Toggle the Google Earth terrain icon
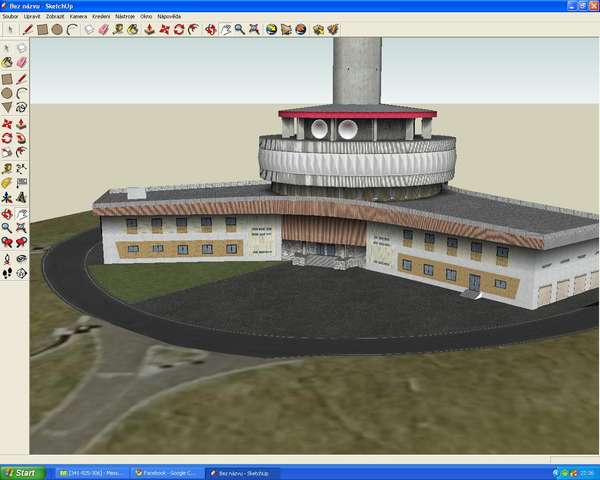 (x=286, y=29)
